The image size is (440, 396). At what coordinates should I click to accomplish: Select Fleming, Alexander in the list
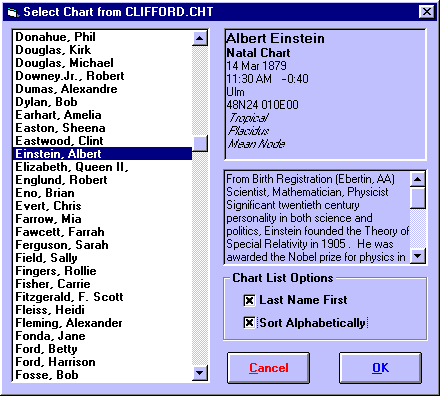(x=102, y=323)
